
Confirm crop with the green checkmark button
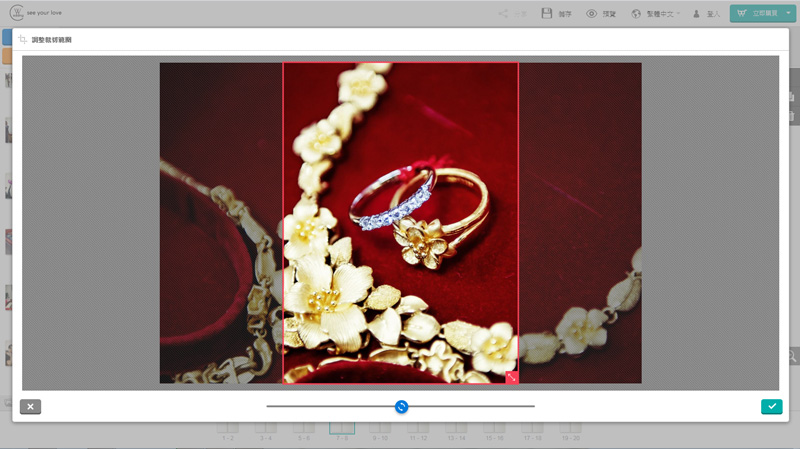771,406
